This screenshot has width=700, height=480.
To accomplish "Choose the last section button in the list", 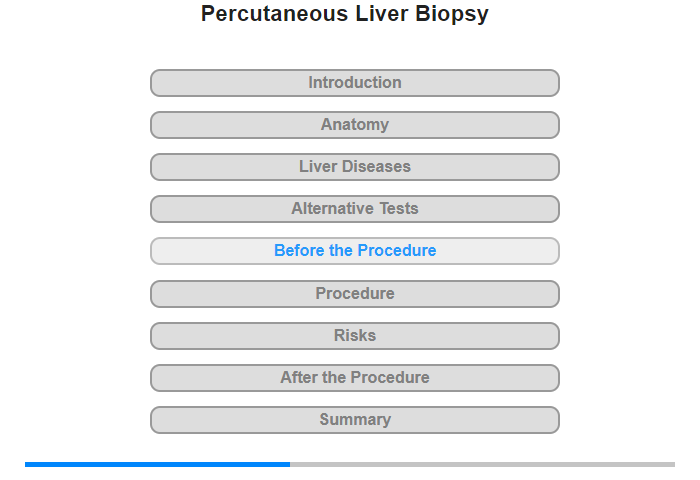I will click(355, 420).
